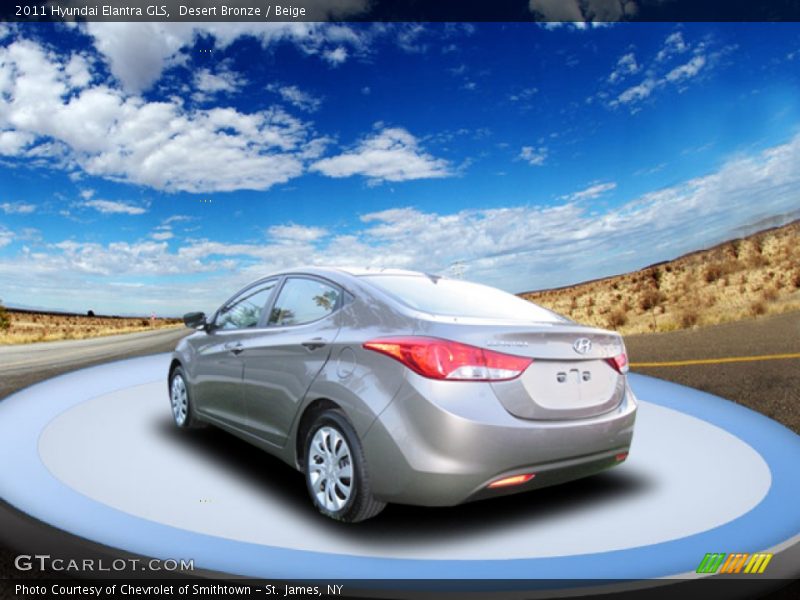Screen dimensions: 800x600
Task: Click the driver side mirror
Action: click(x=194, y=320)
